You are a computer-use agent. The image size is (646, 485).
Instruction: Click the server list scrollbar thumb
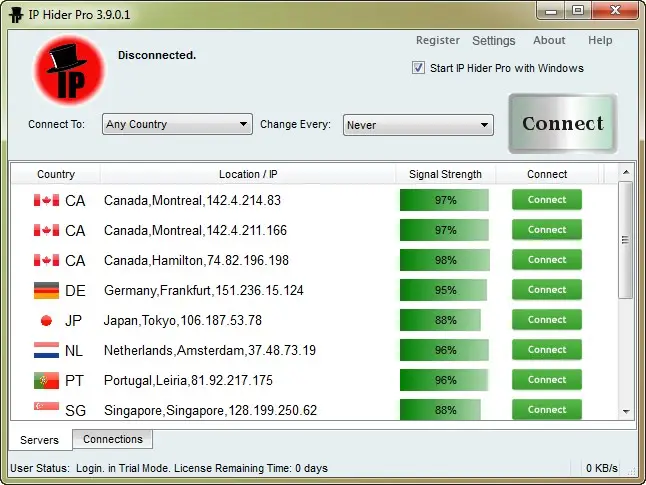626,240
